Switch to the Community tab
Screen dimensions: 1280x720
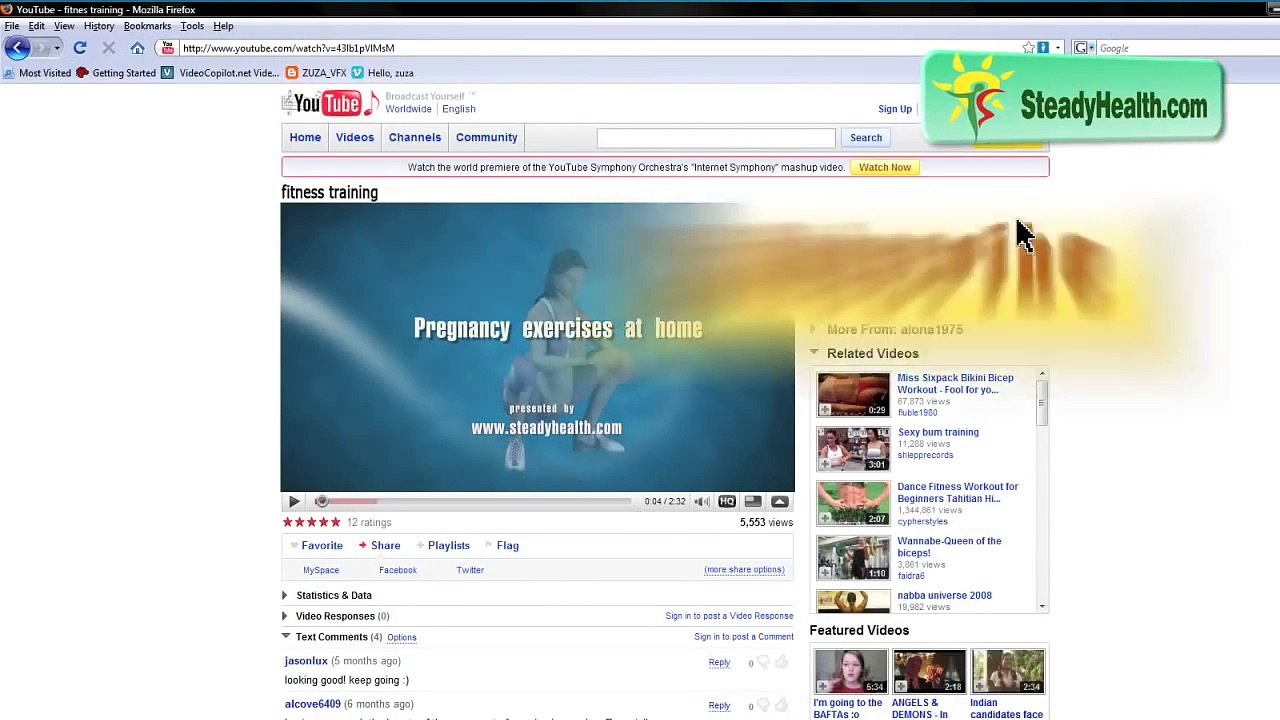pos(487,137)
